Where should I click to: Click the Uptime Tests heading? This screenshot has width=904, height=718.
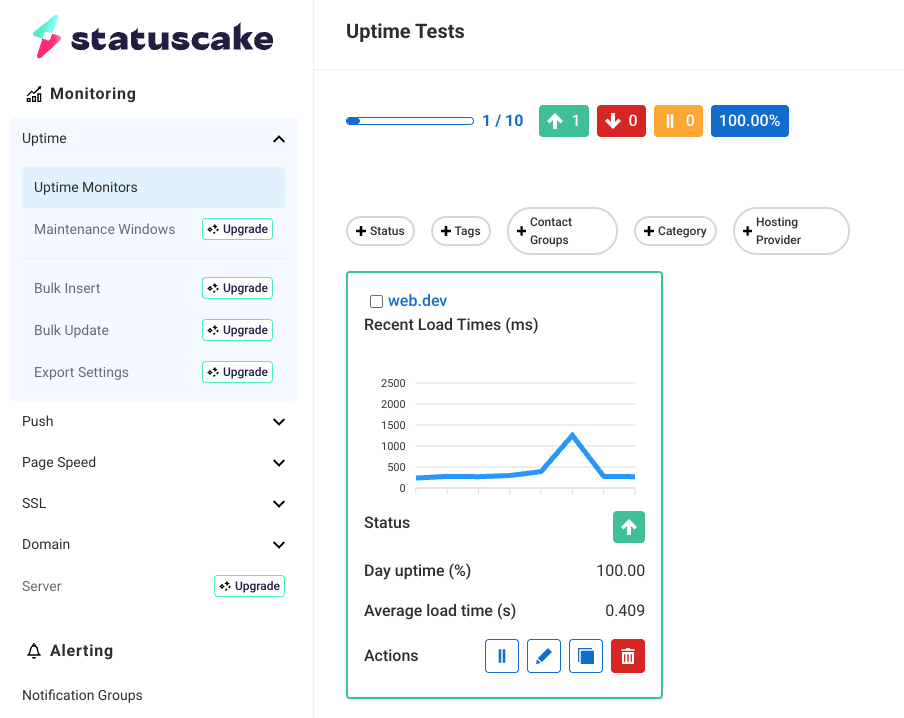(405, 31)
